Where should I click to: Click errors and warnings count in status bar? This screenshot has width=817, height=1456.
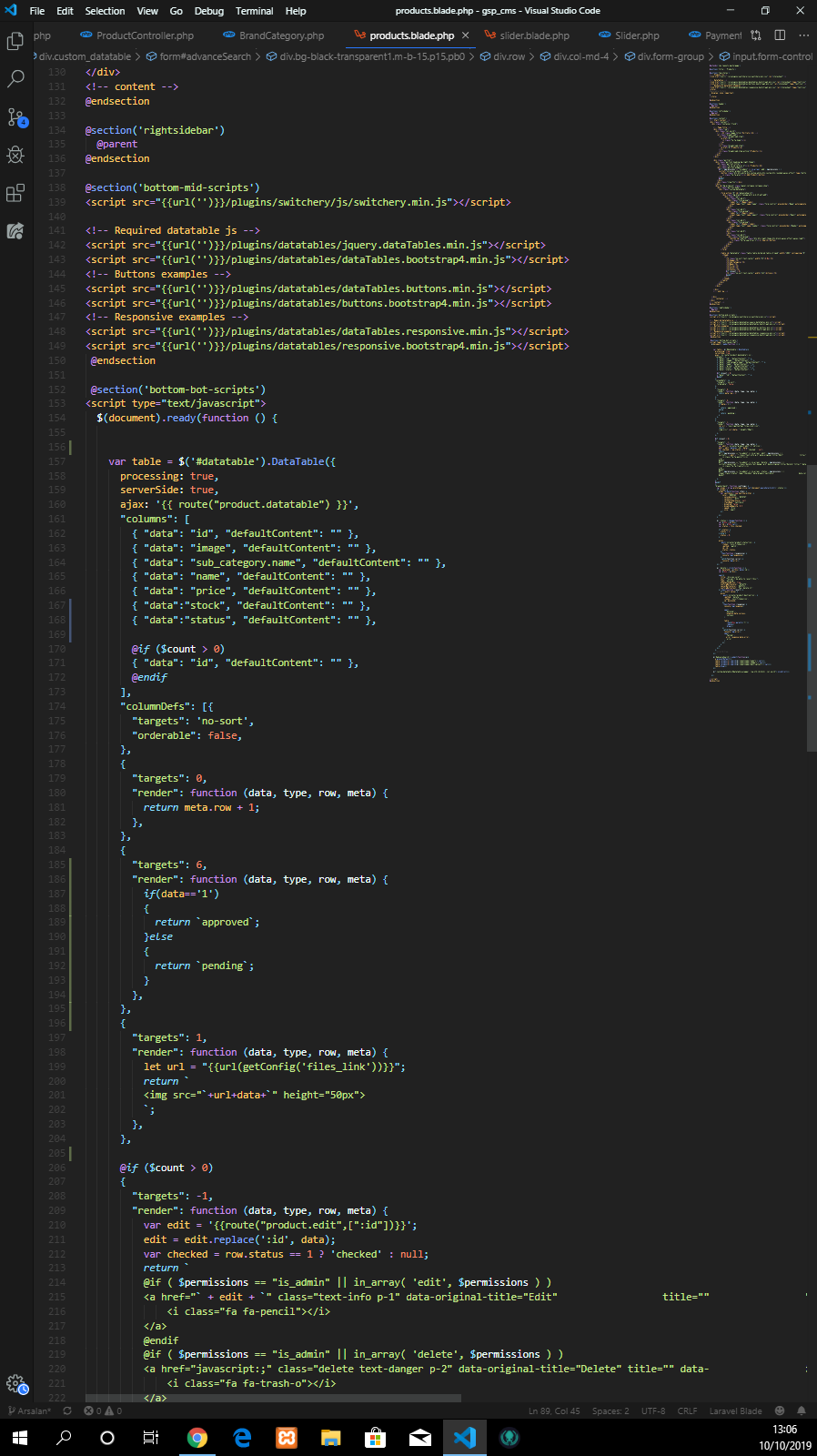[103, 1410]
